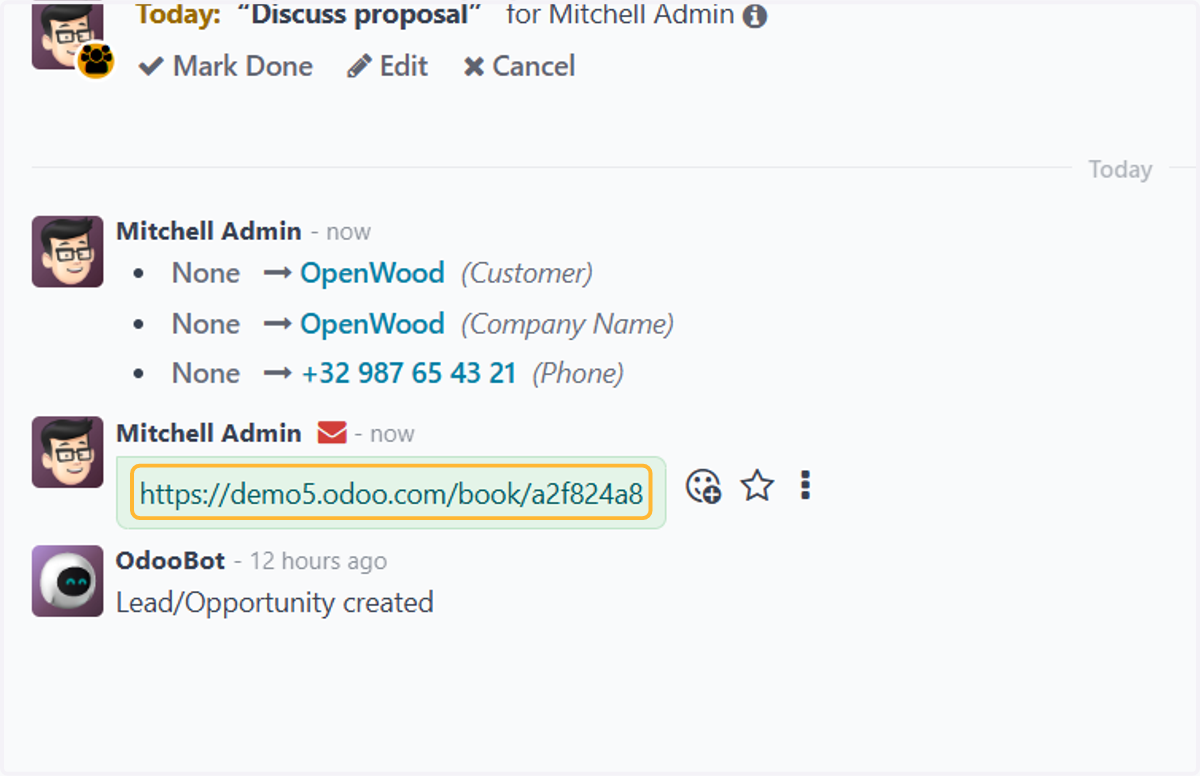The image size is (1200, 776).
Task: Open the activity info icon beside Mitchell Admin
Action: (x=755, y=16)
